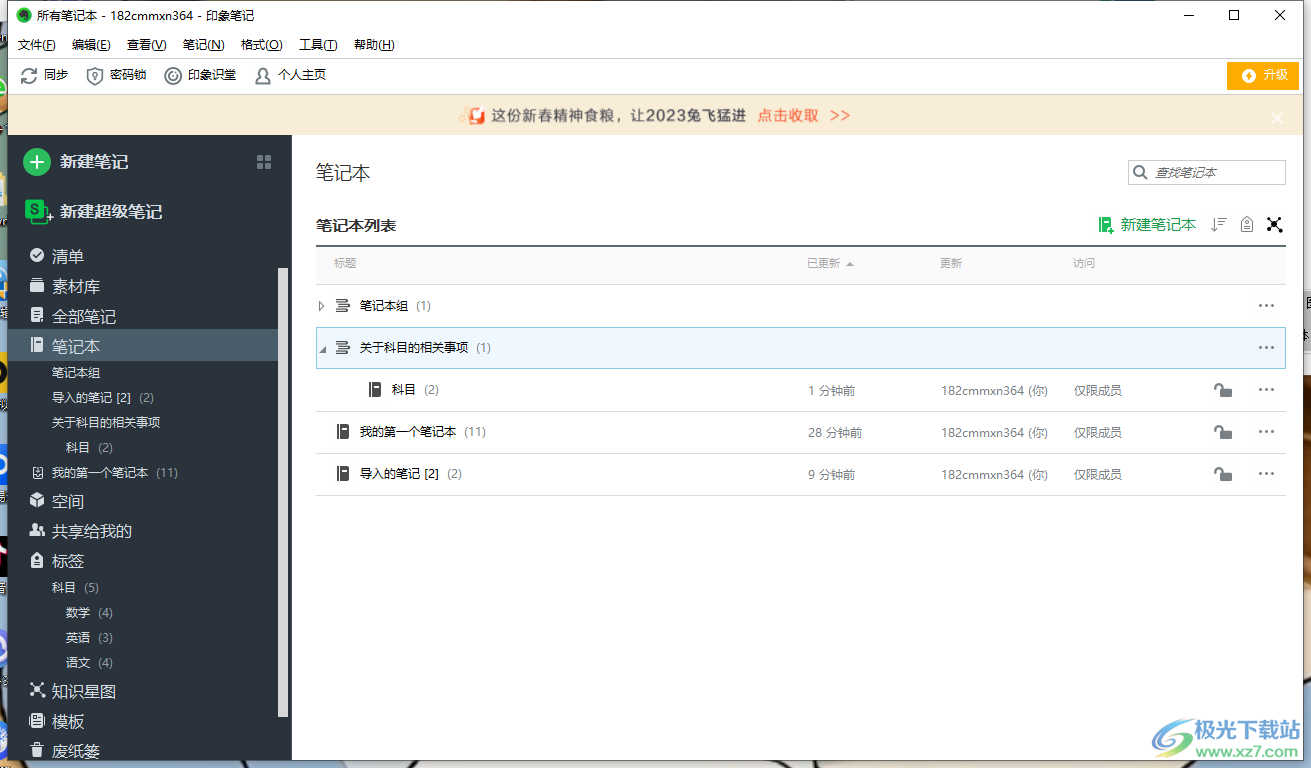The width and height of the screenshot is (1311, 768).
Task: Open more options for 我的第一个笔记本 row
Action: (x=1266, y=432)
